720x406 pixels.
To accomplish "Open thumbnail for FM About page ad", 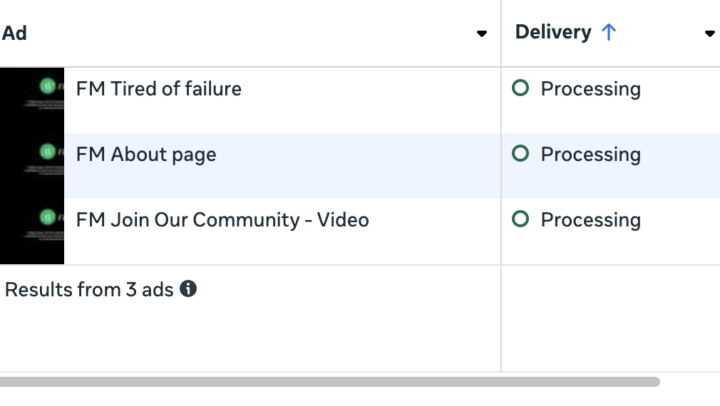I will [32, 166].
